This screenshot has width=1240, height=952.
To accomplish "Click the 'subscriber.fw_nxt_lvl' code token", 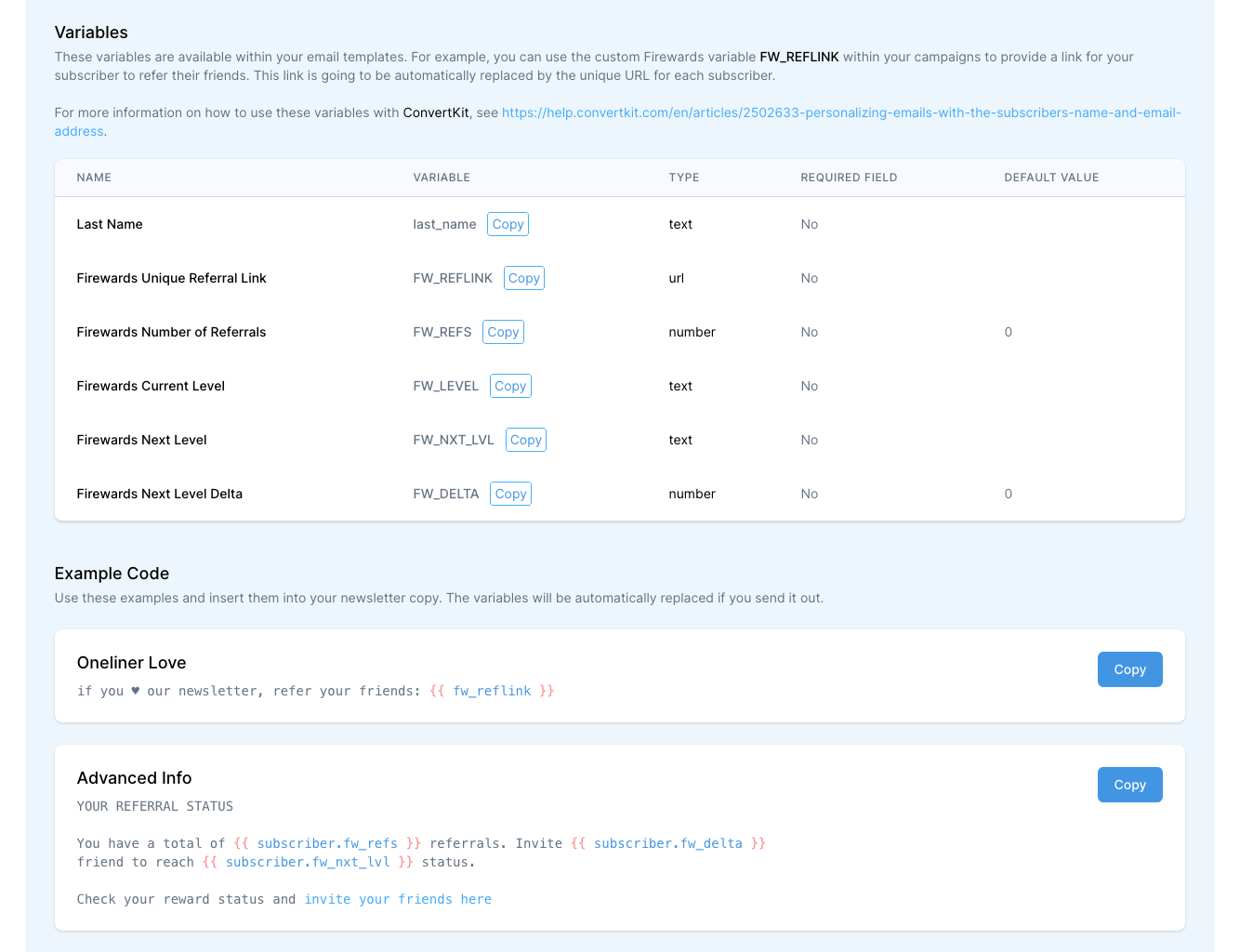I will [x=308, y=862].
